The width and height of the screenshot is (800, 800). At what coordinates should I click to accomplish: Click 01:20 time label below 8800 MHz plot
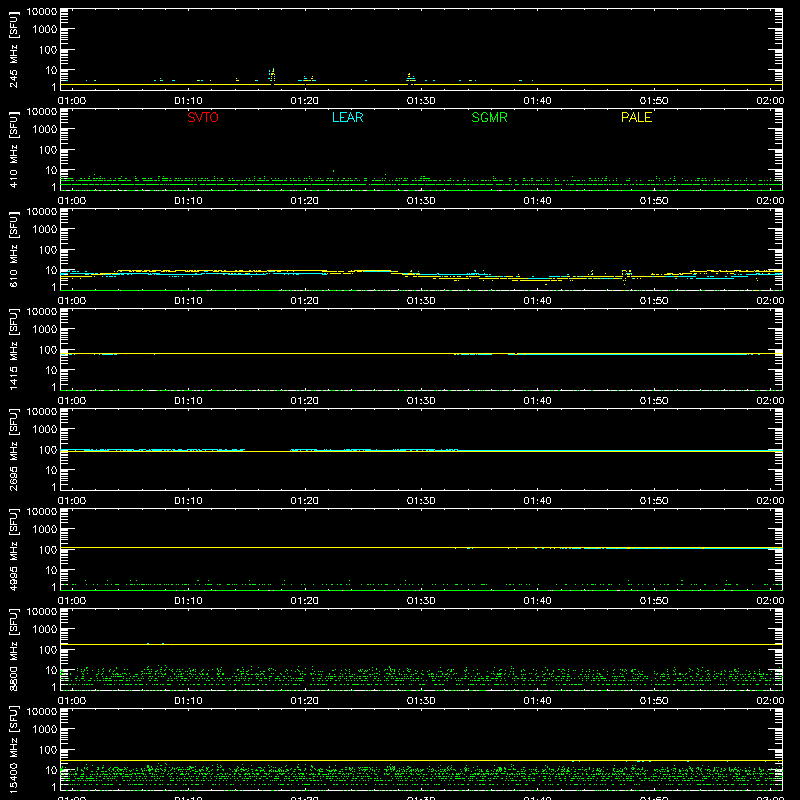(305, 701)
